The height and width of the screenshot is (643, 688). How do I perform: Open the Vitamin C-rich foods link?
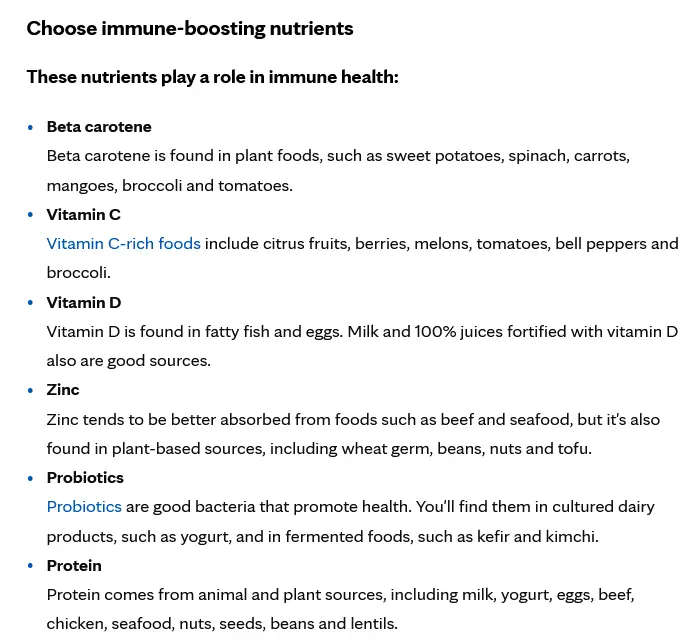pos(123,244)
